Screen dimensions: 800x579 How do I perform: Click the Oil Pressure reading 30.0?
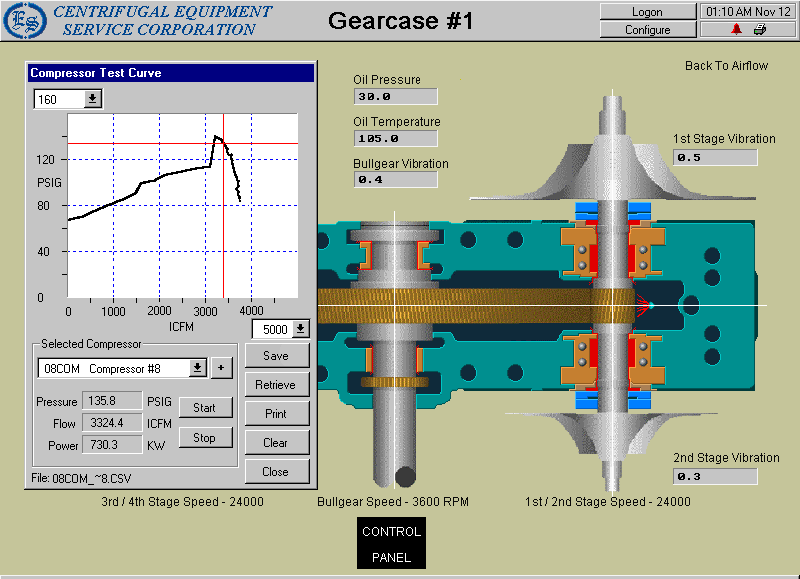pos(395,96)
